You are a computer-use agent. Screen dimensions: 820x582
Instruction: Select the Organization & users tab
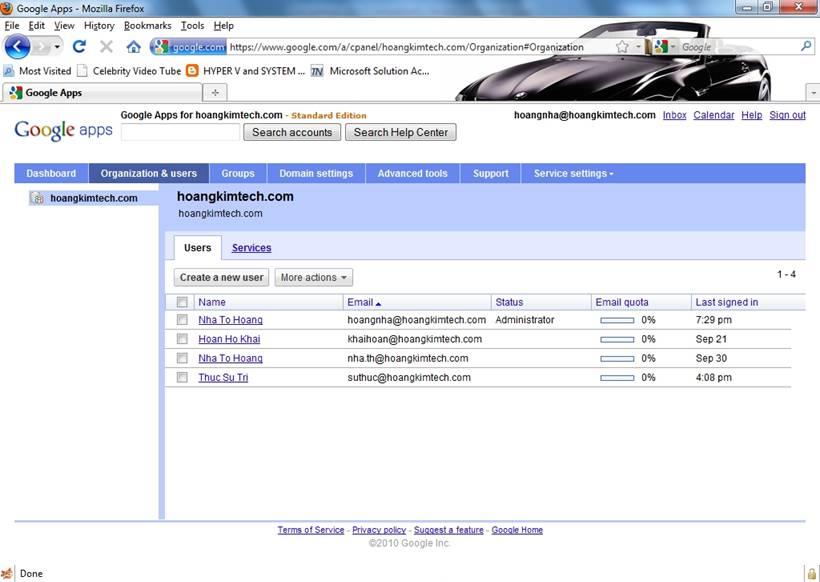point(149,174)
